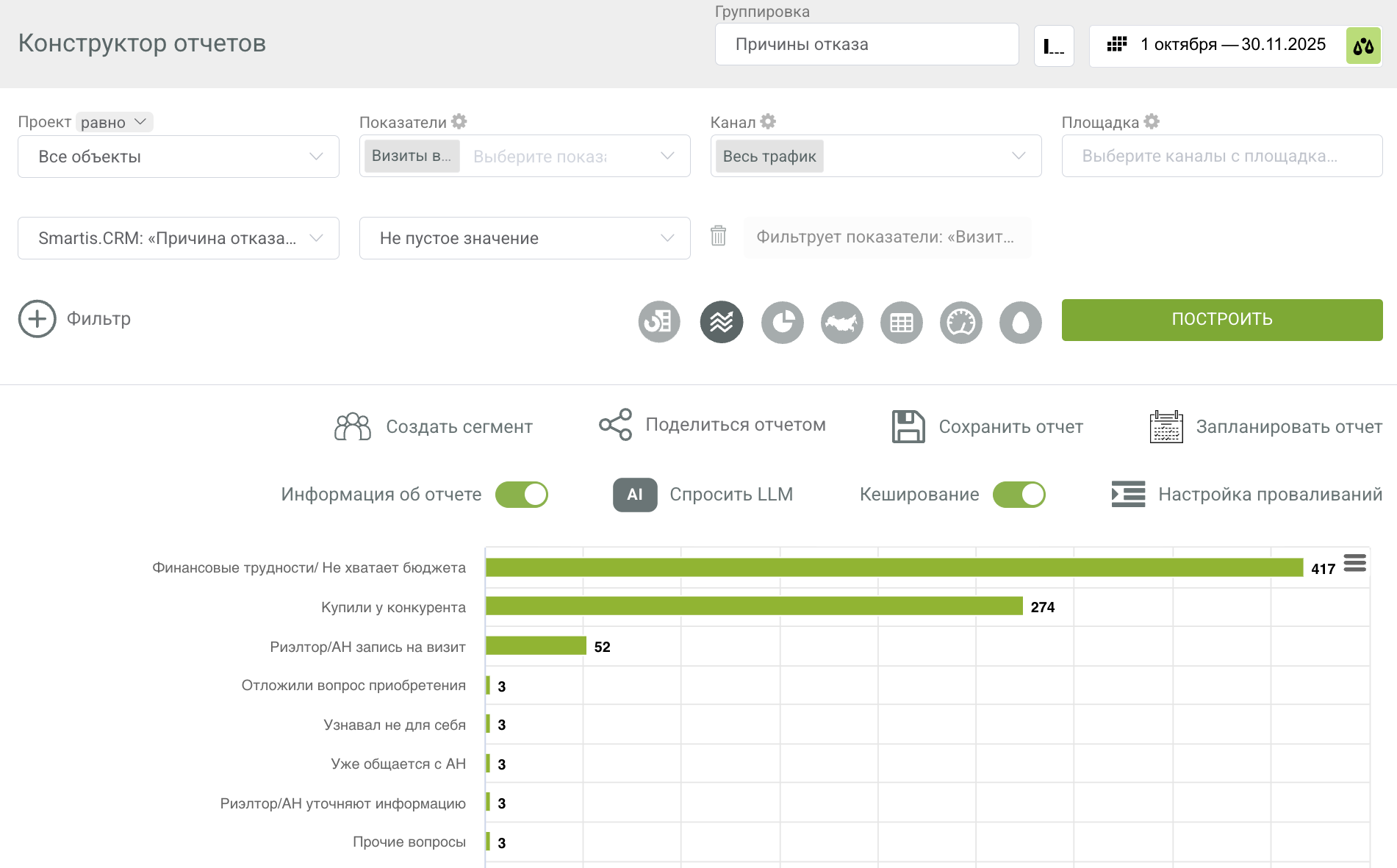1397x868 pixels.
Task: Expand the Не пустое значение dropdown
Action: click(x=525, y=238)
